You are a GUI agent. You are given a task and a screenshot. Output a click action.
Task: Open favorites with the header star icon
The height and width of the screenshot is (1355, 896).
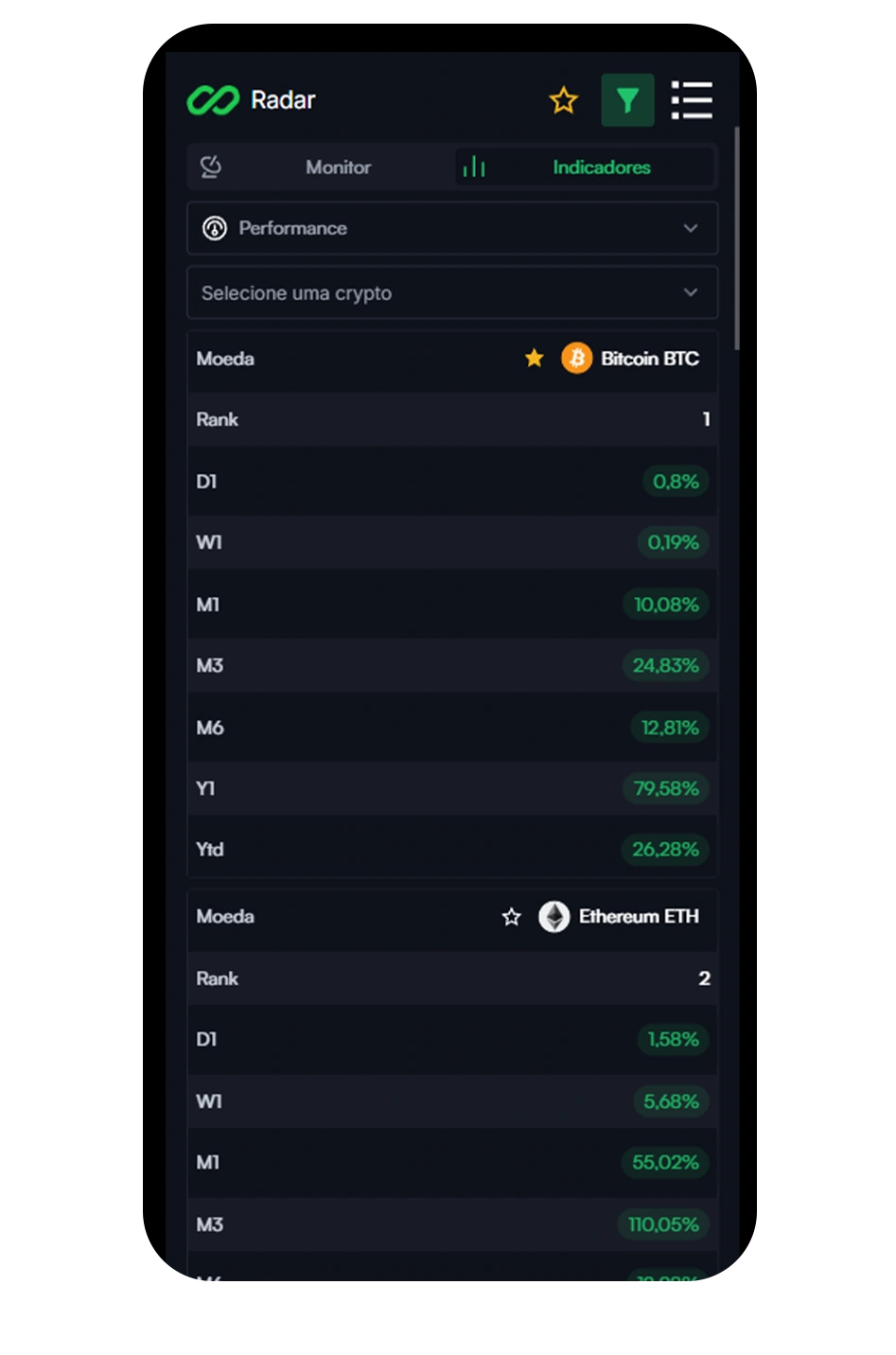click(564, 100)
